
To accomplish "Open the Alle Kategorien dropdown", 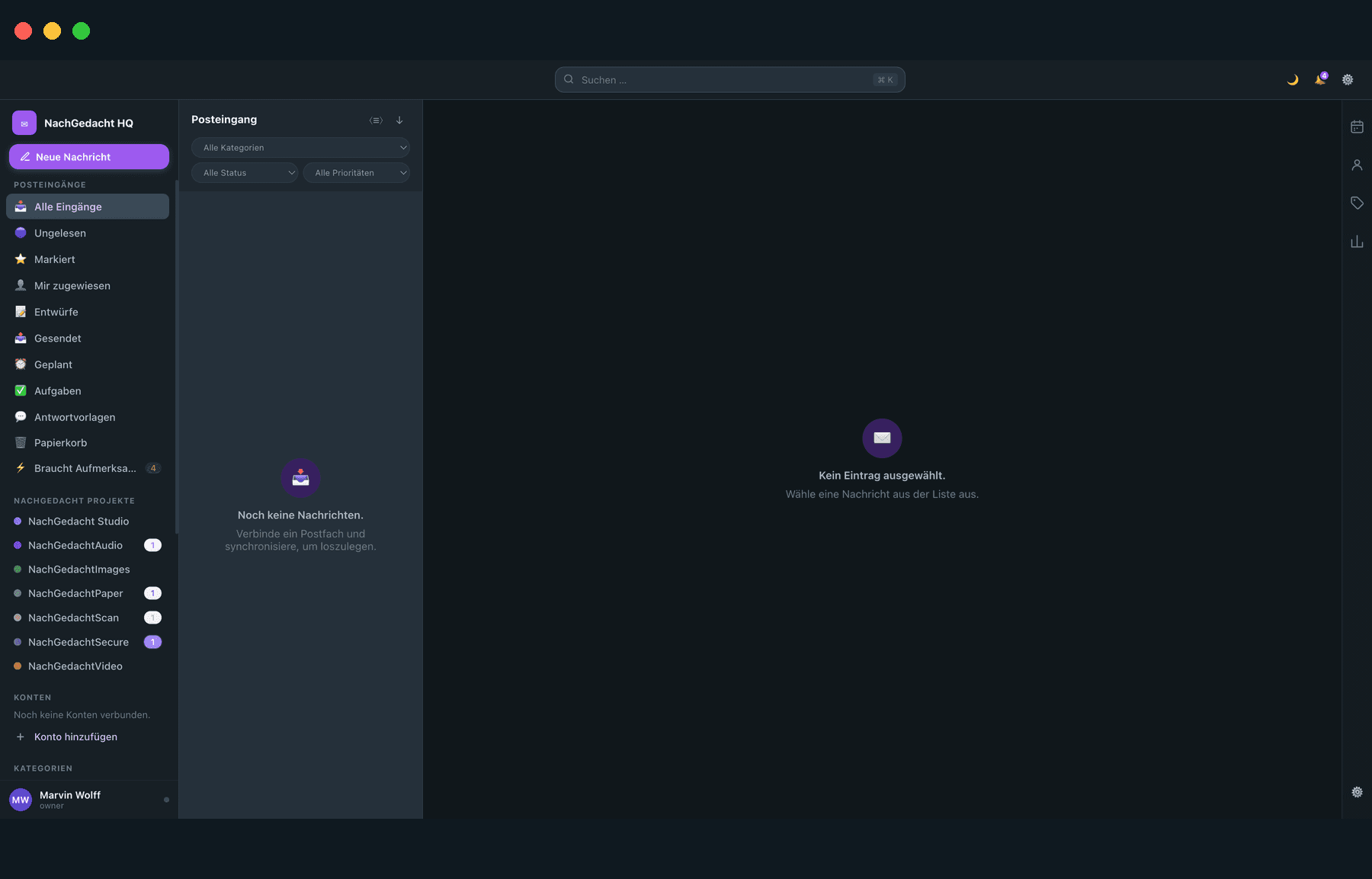I will [x=300, y=148].
